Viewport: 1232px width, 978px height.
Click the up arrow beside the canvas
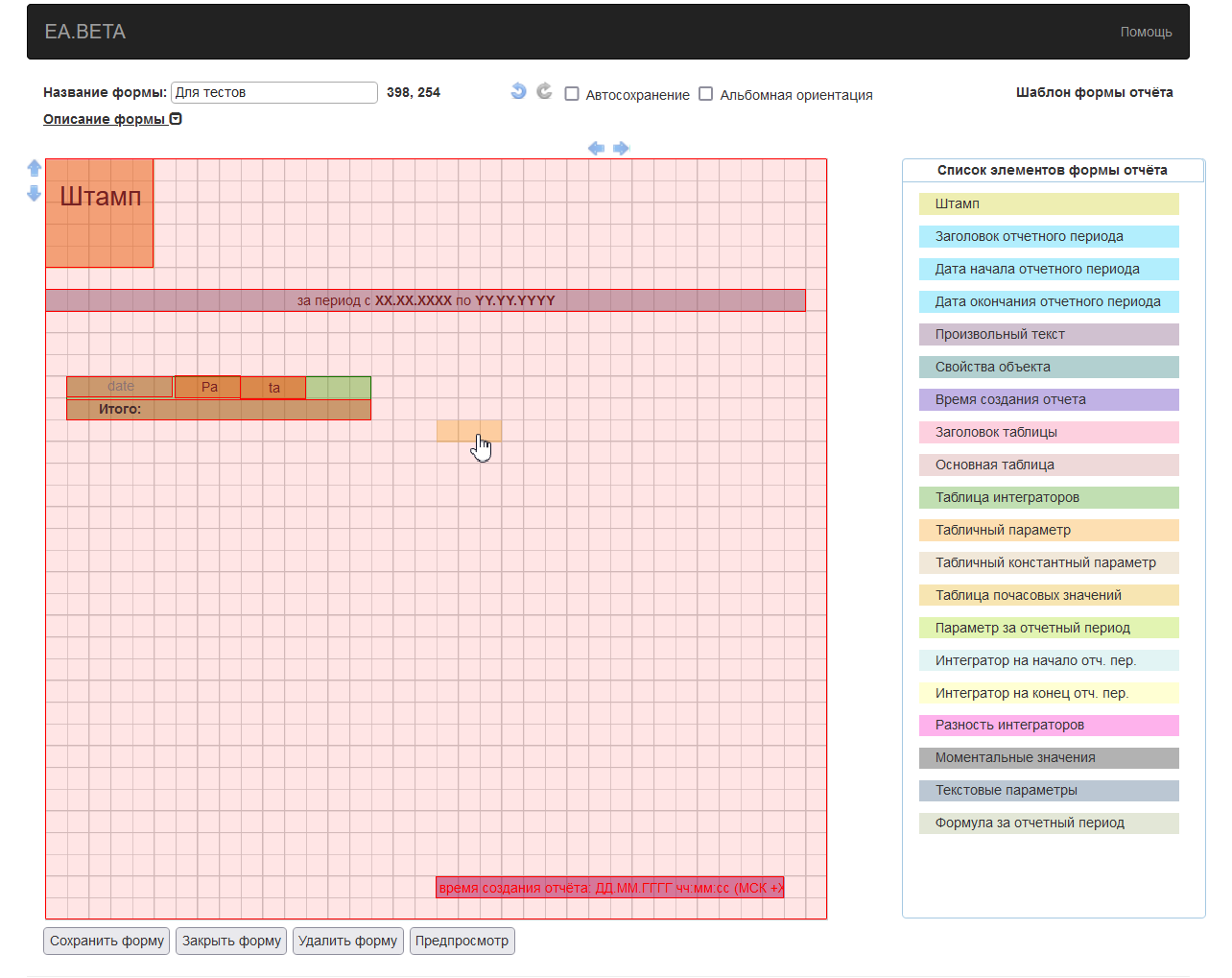click(35, 168)
